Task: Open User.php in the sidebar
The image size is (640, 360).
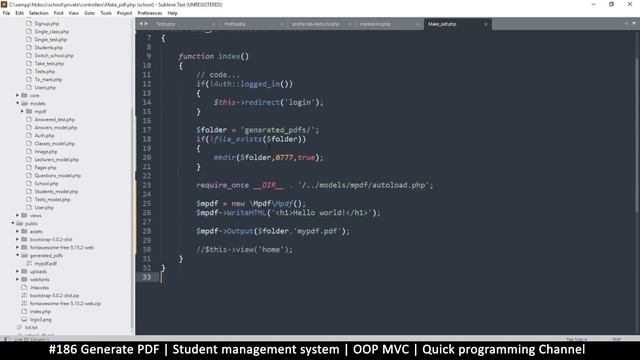Action: [x=44, y=207]
